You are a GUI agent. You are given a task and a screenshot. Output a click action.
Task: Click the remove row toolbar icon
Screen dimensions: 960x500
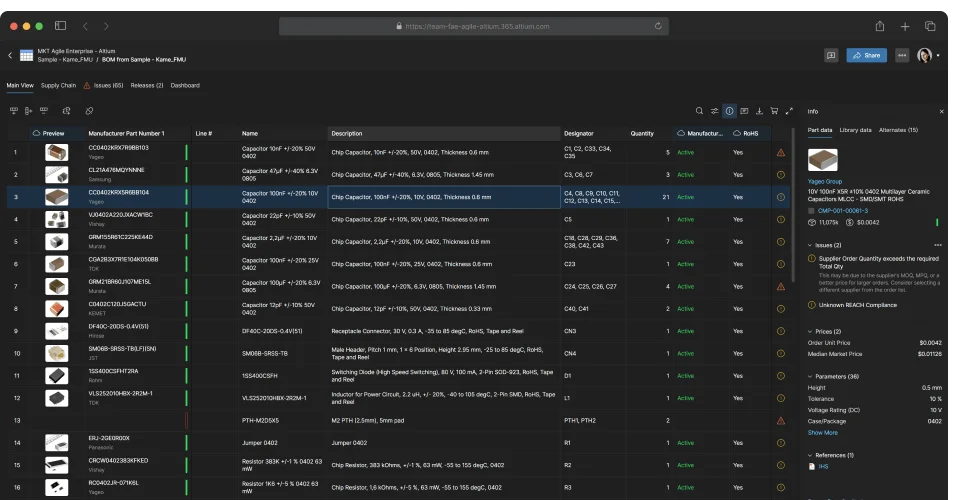tap(43, 111)
